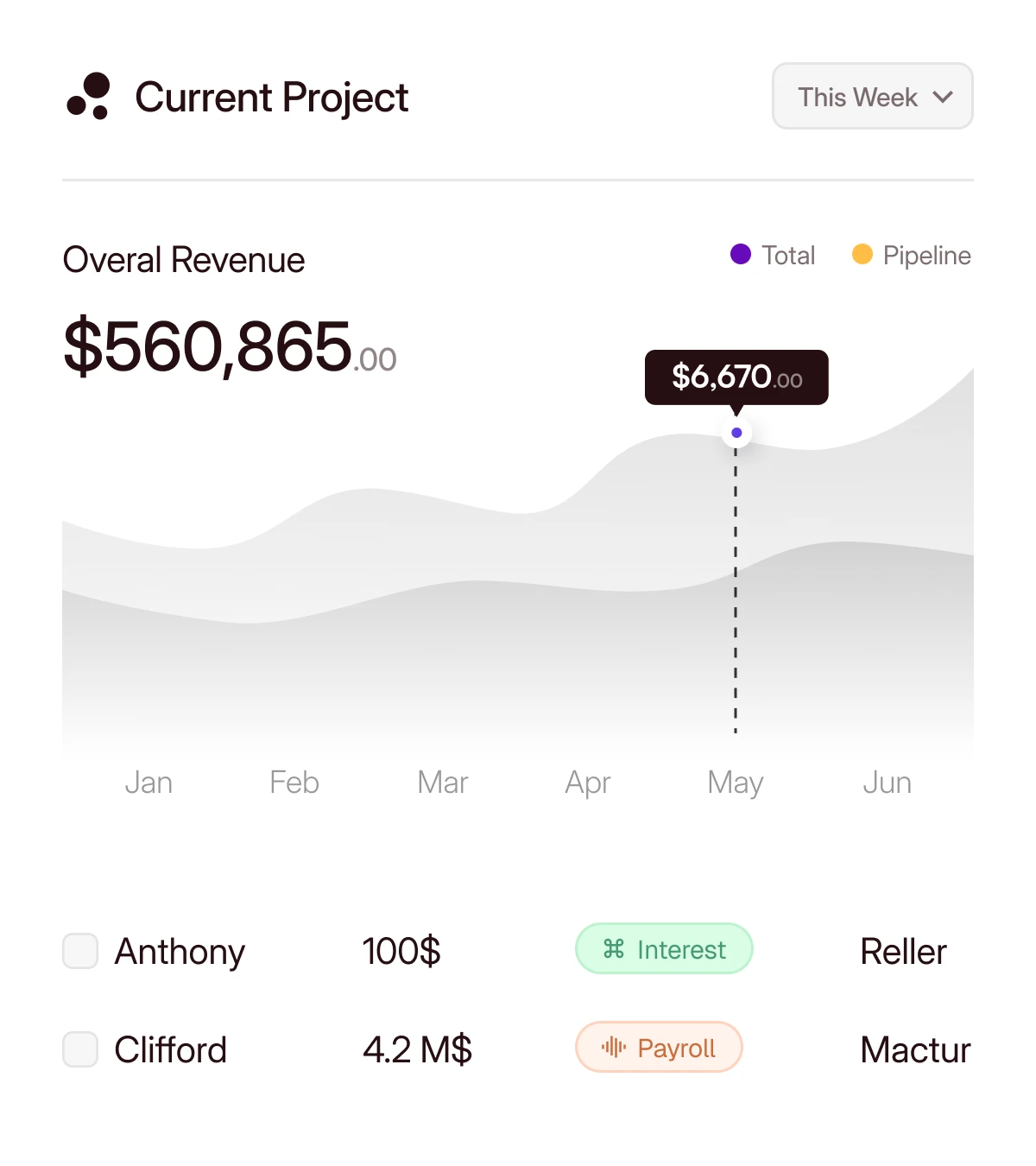This screenshot has height=1166, width=1036.
Task: Click the purple Total legend dot
Action: point(741,254)
